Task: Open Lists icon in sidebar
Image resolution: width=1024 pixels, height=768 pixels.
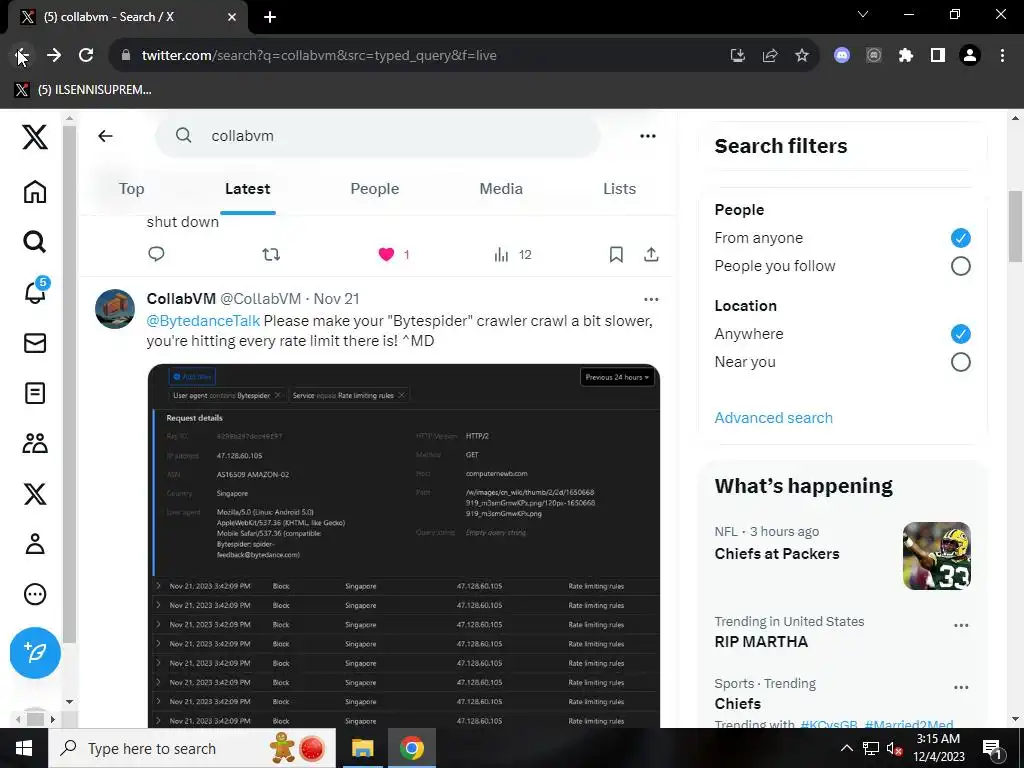Action: tap(35, 393)
